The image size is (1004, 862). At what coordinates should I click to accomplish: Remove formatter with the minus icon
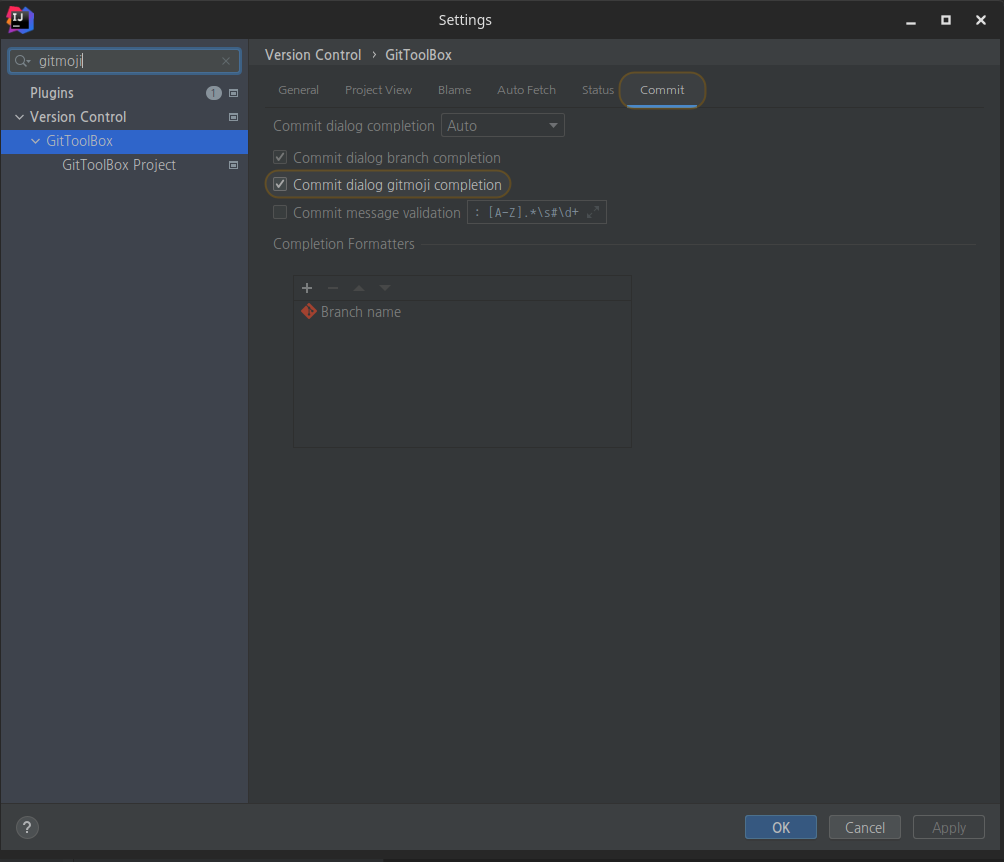point(333,288)
